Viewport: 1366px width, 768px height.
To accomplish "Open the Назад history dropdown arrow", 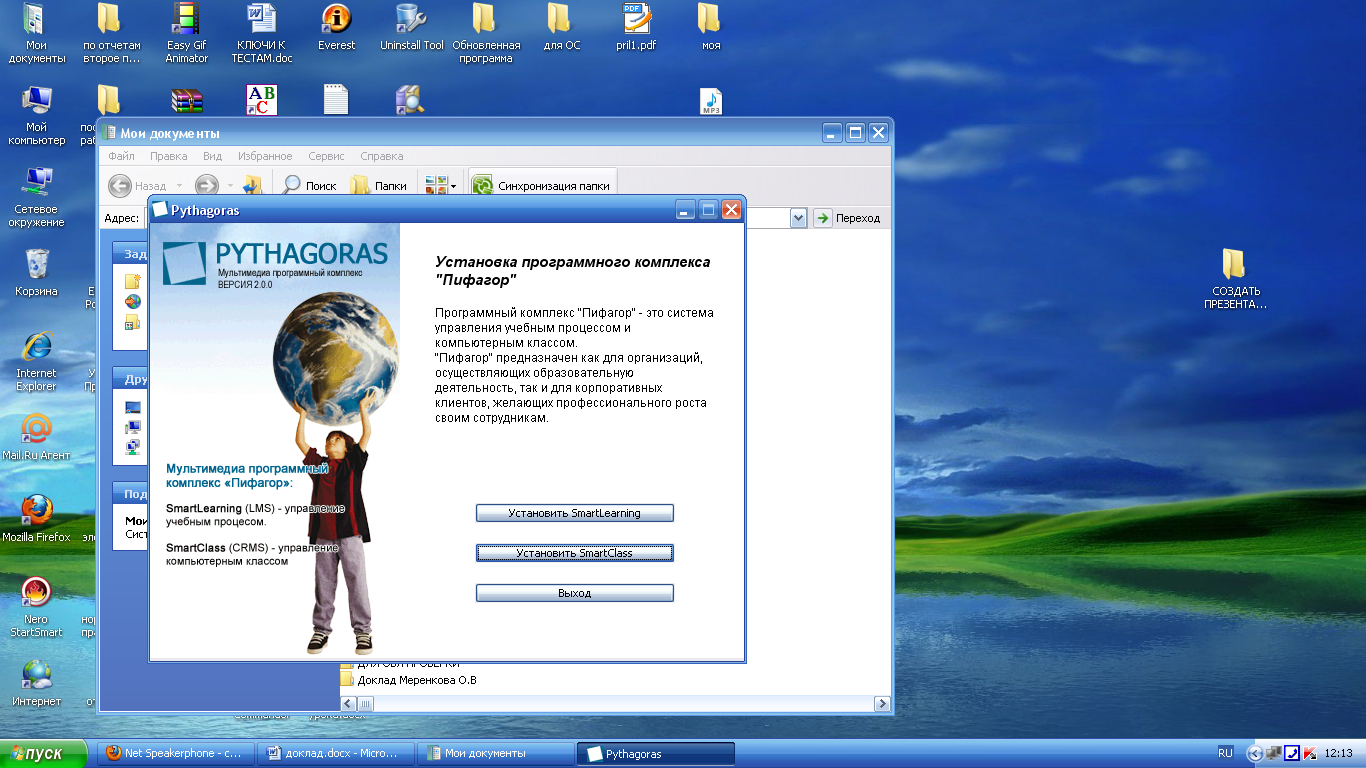I will [179, 186].
